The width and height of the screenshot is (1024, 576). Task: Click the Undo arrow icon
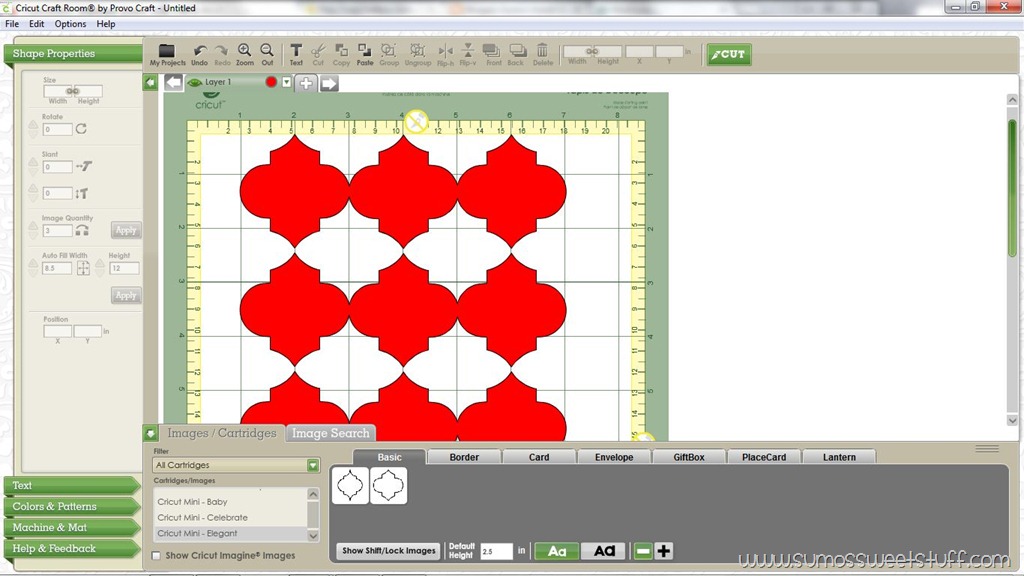click(x=200, y=51)
